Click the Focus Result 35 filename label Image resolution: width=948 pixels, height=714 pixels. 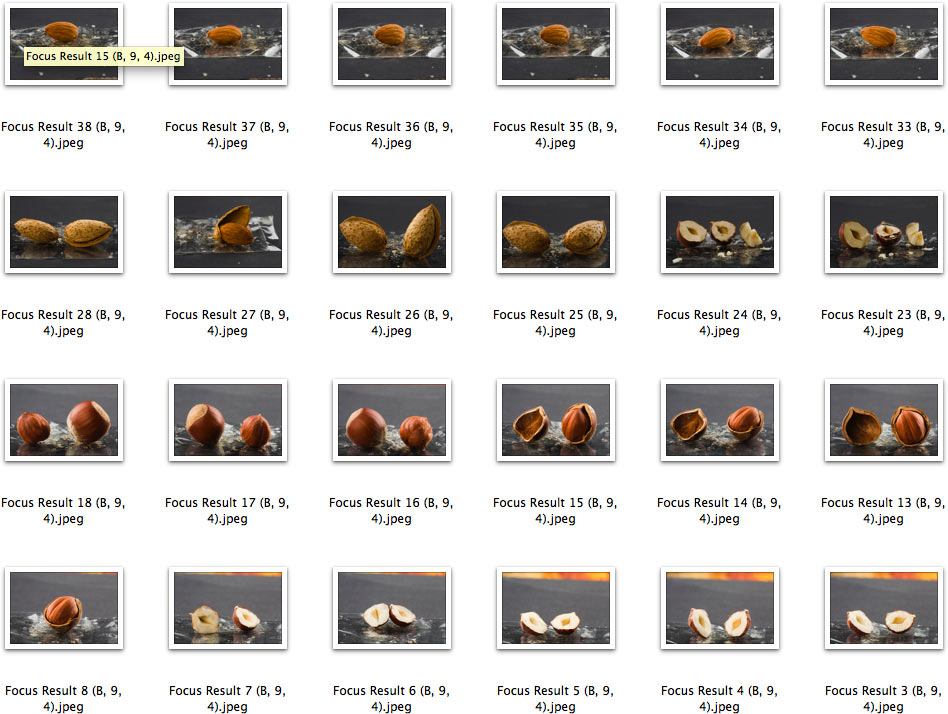[x=555, y=135]
